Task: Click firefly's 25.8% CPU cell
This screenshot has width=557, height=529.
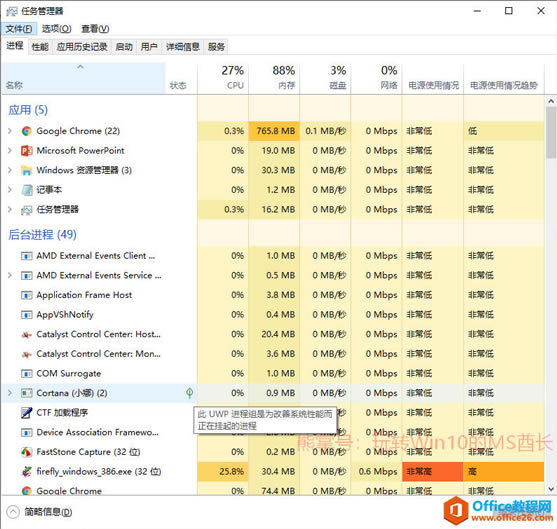Action: pyautogui.click(x=223, y=472)
